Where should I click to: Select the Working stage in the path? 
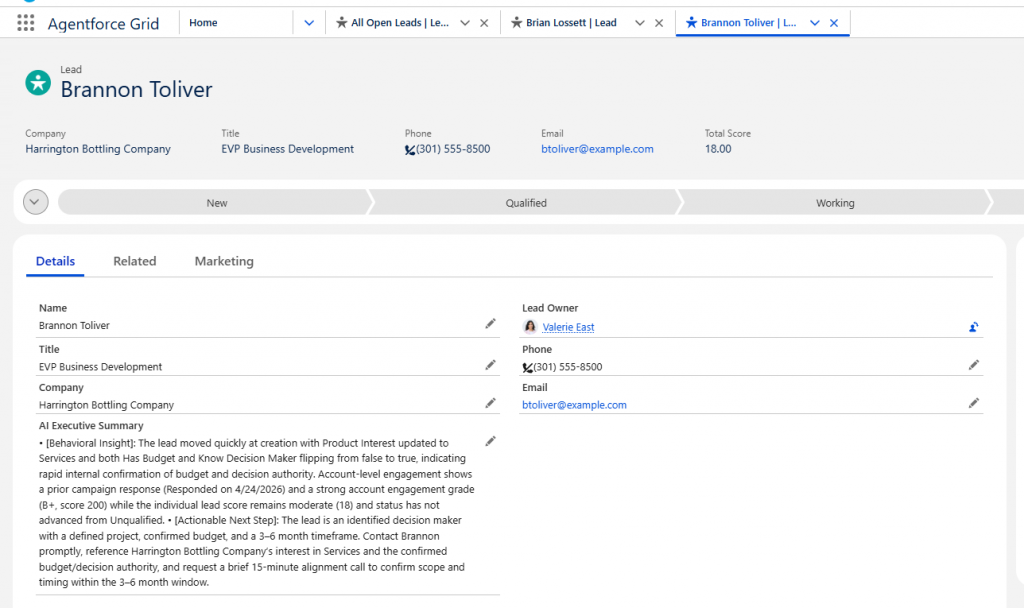(x=835, y=202)
